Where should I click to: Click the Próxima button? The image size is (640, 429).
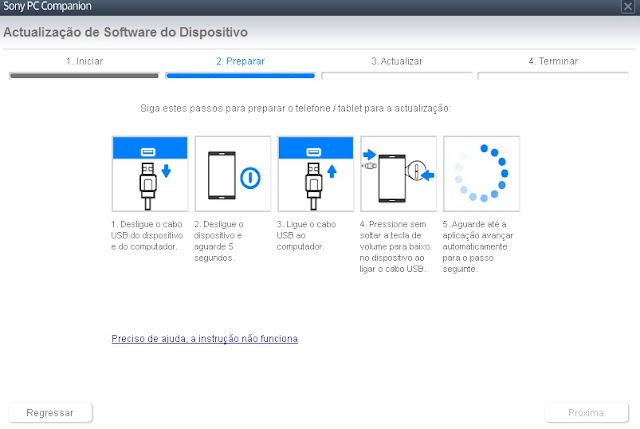pos(586,413)
